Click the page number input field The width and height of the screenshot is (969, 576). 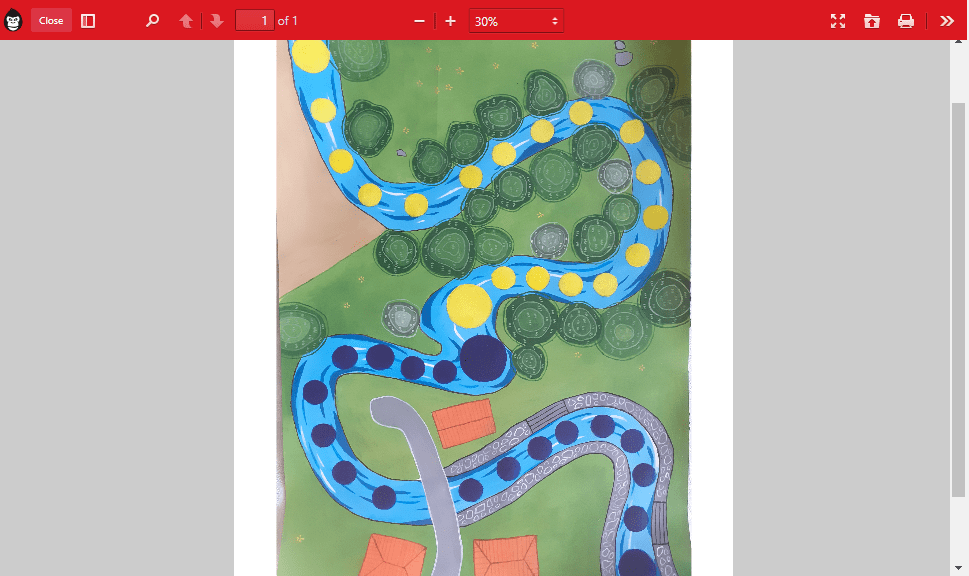(254, 20)
